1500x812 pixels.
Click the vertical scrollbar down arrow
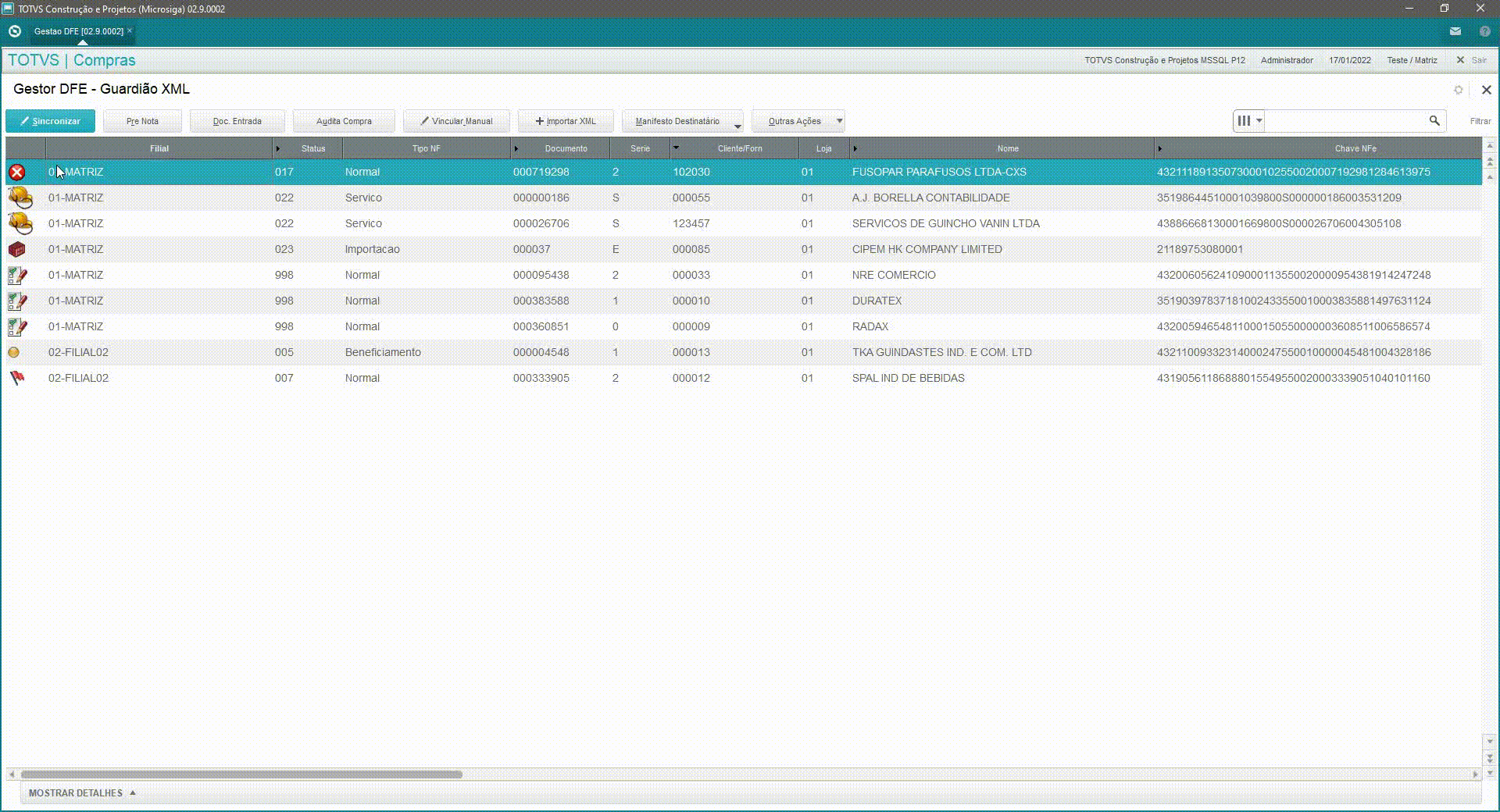click(x=1490, y=741)
